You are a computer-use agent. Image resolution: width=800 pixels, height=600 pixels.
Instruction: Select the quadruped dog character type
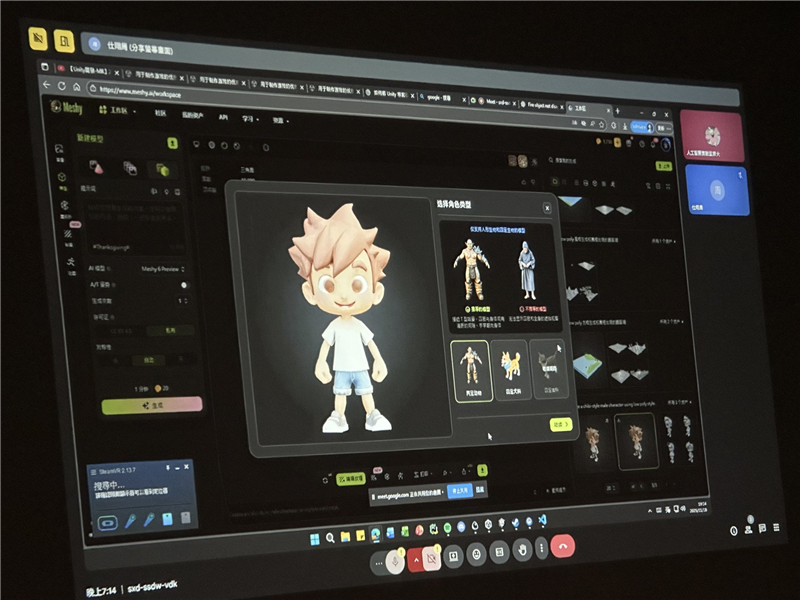[x=510, y=369]
